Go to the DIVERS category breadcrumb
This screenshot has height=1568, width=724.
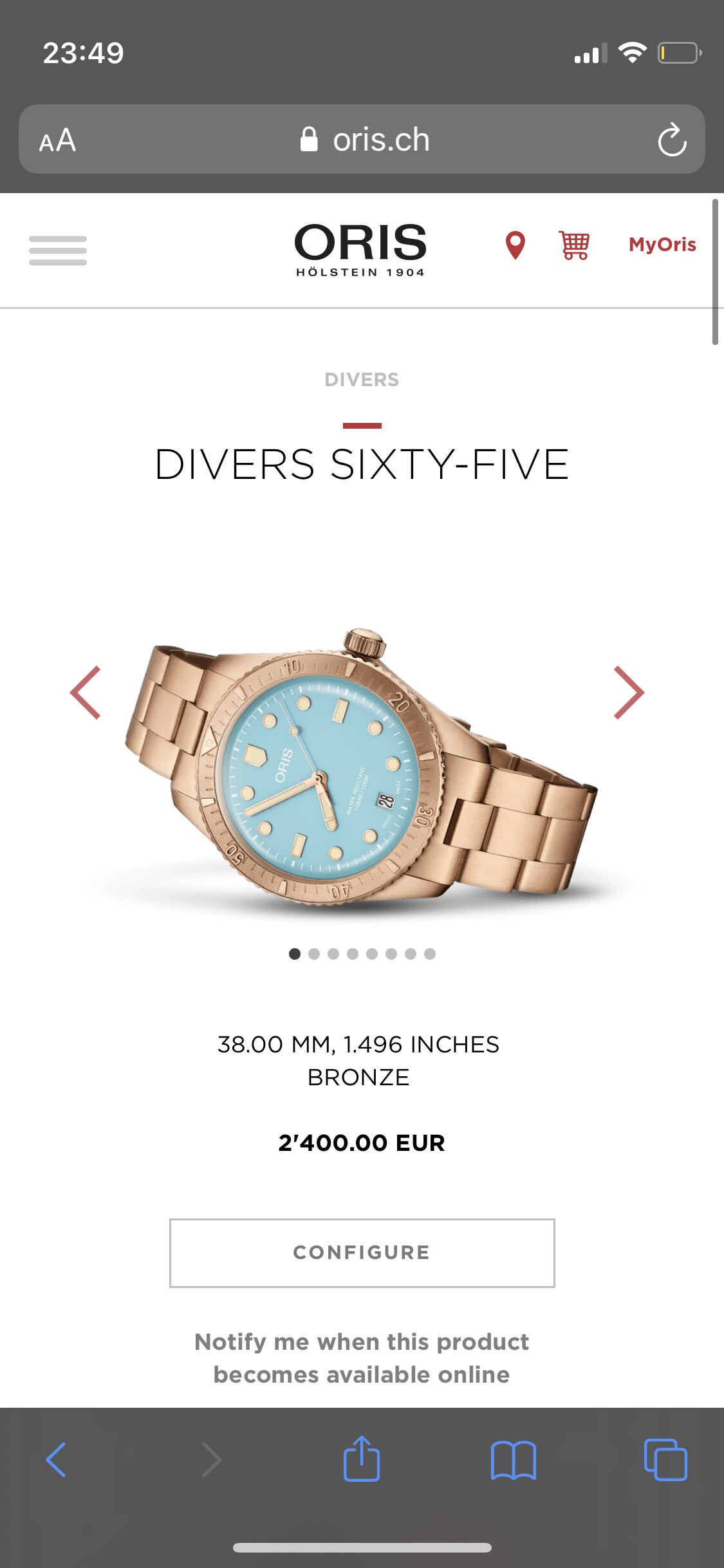pos(362,380)
